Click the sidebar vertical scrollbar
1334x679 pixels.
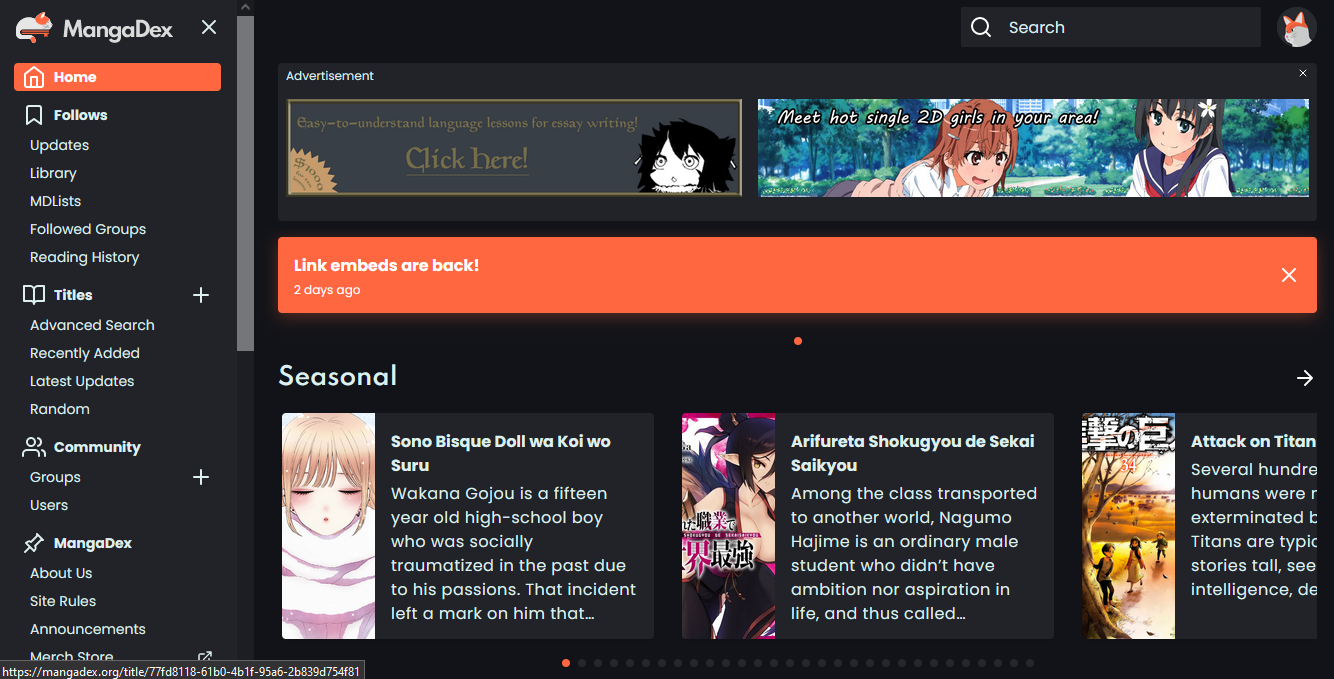[x=245, y=180]
